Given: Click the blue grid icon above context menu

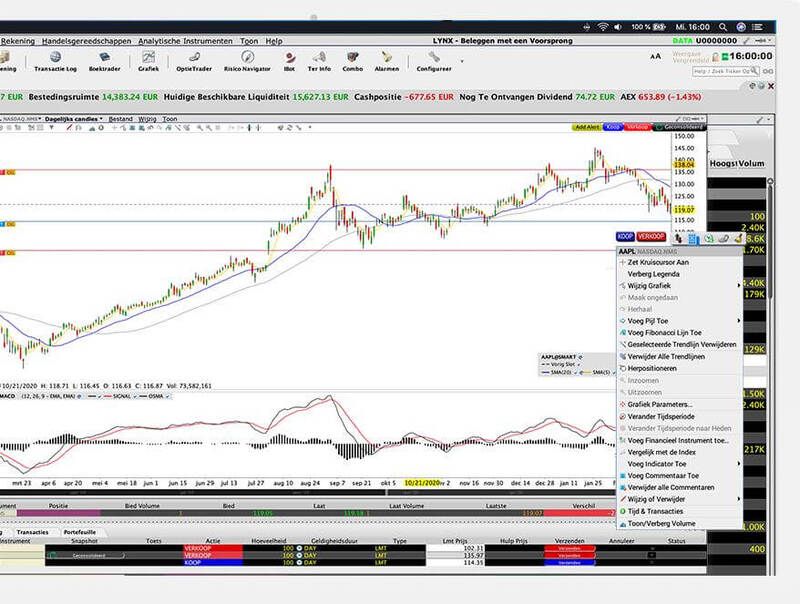Looking at the screenshot, I should [x=693, y=238].
